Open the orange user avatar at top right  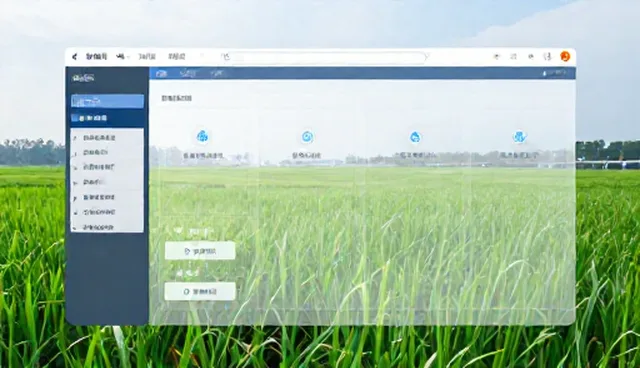point(565,56)
